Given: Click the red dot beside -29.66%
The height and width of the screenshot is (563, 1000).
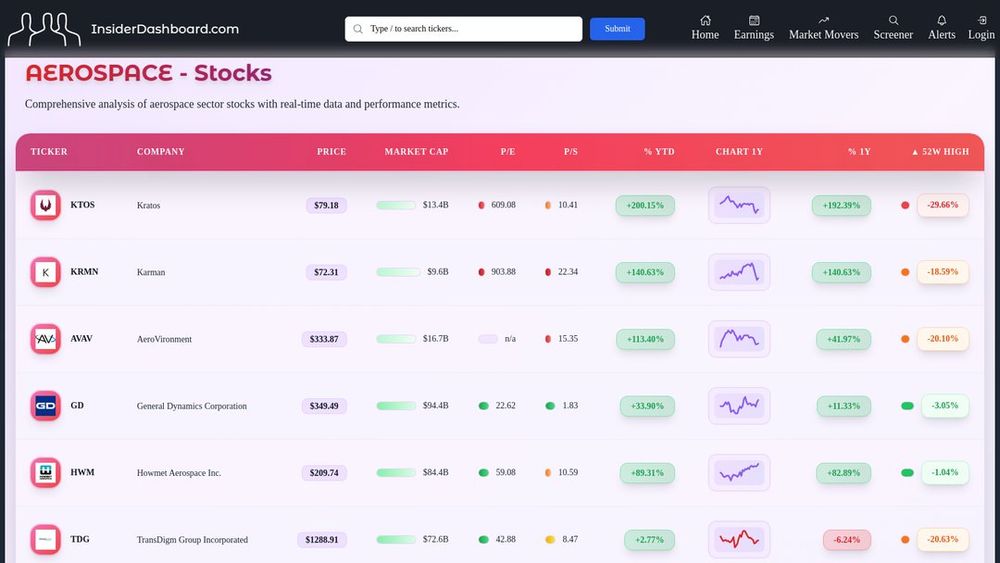Looking at the screenshot, I should pos(904,205).
